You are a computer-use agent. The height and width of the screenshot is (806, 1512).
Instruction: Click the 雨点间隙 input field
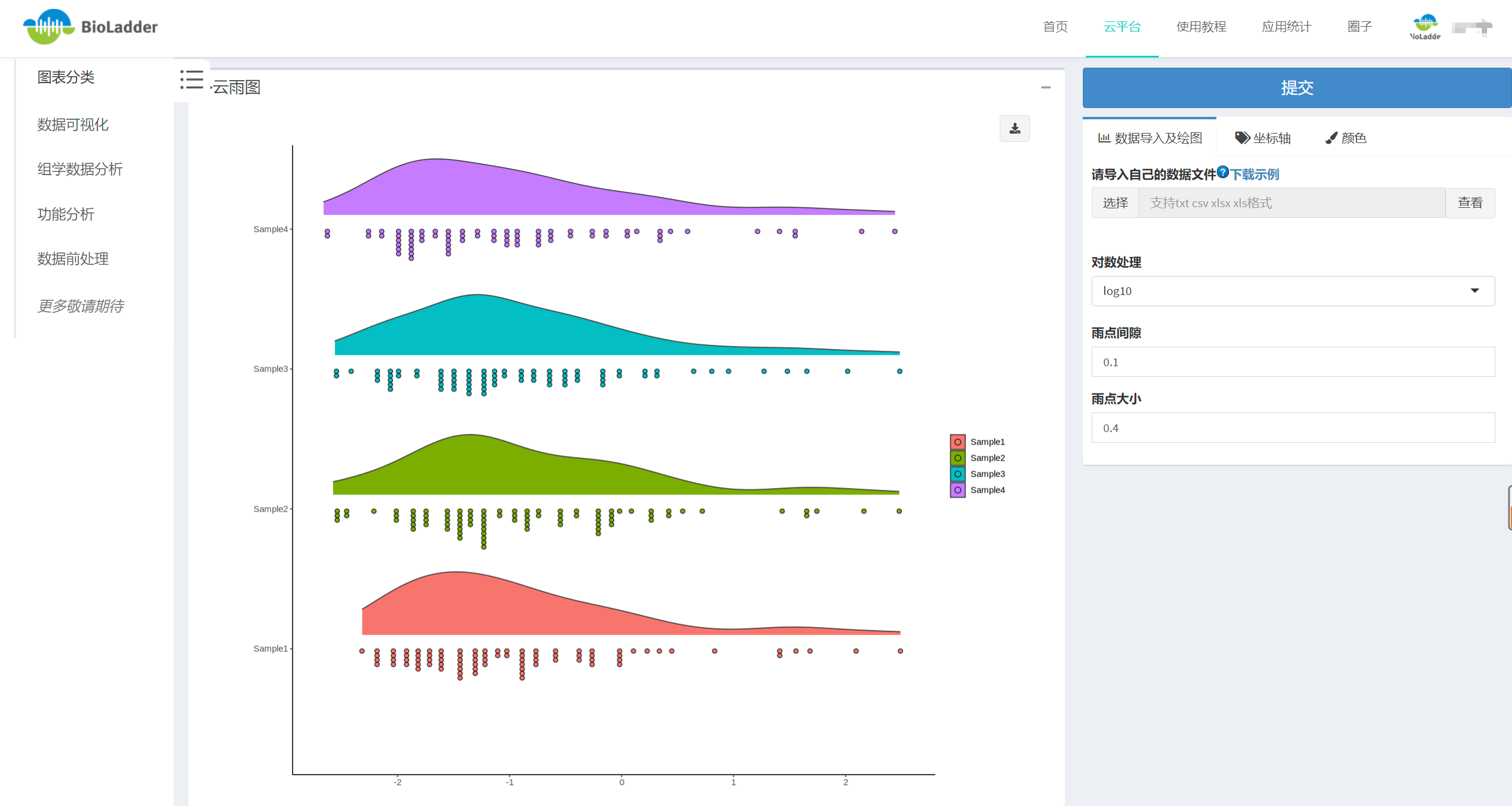[x=1292, y=362]
